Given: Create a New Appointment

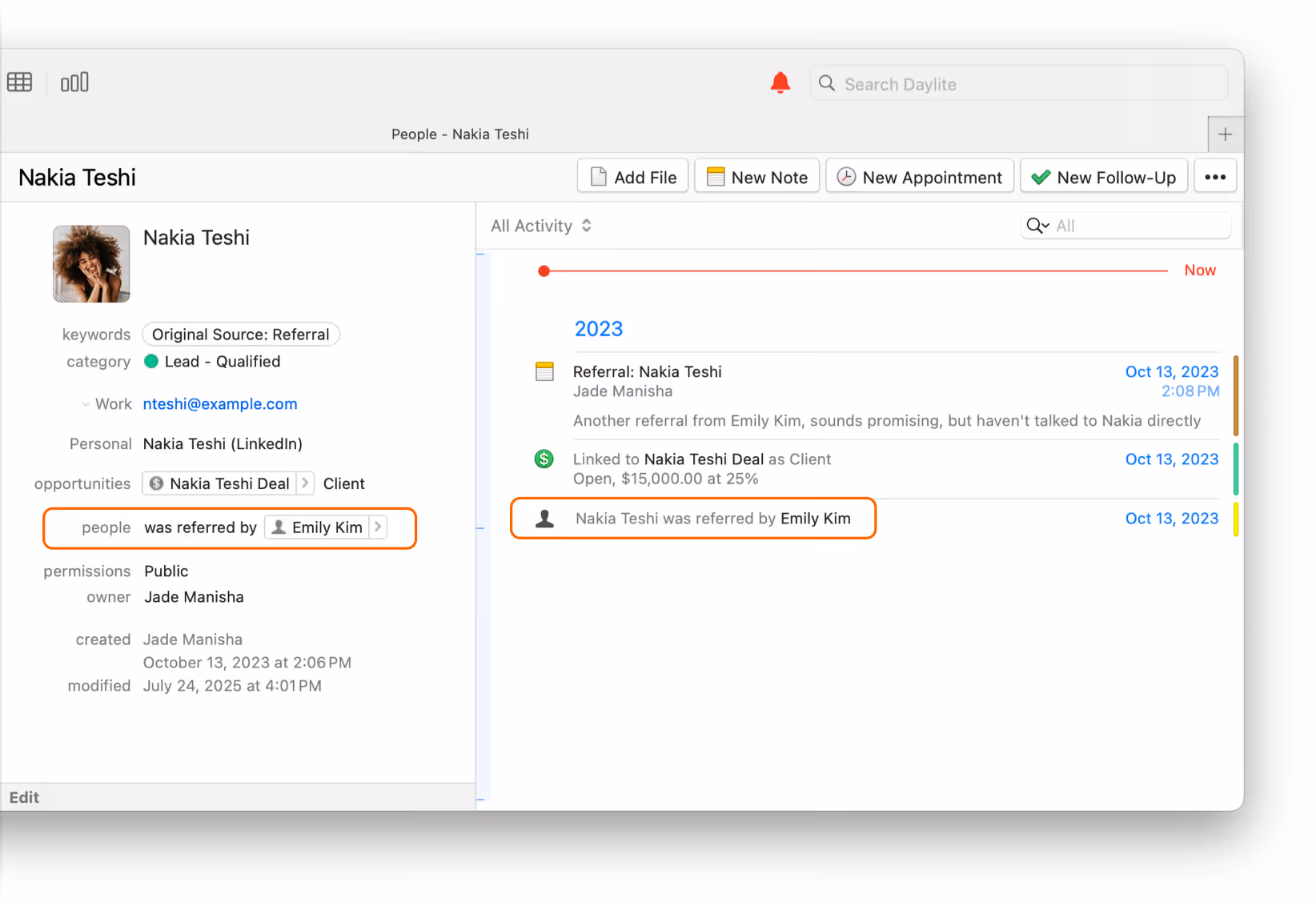Looking at the screenshot, I should coord(920,178).
